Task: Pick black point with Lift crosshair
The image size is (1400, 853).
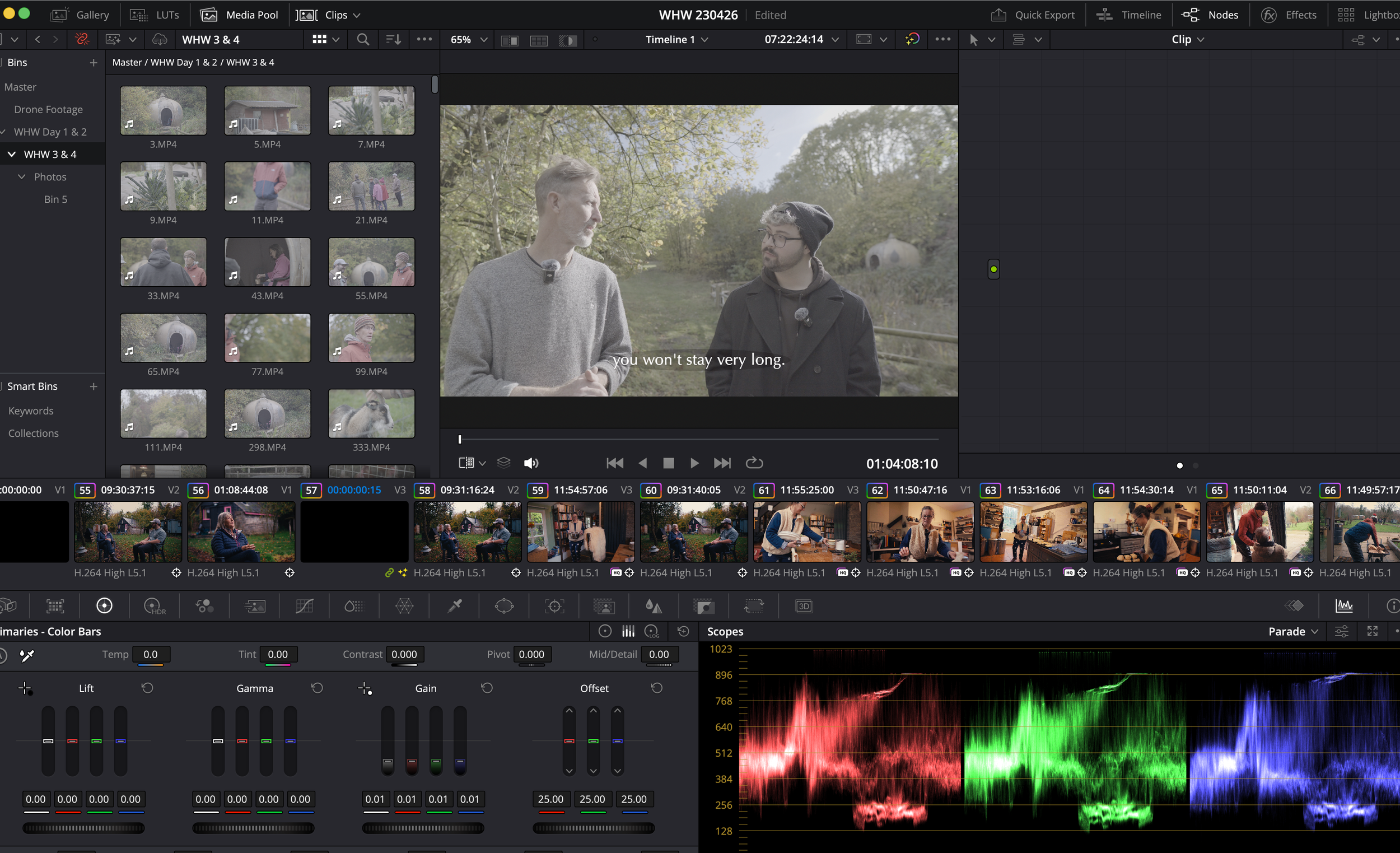Action: 25,689
